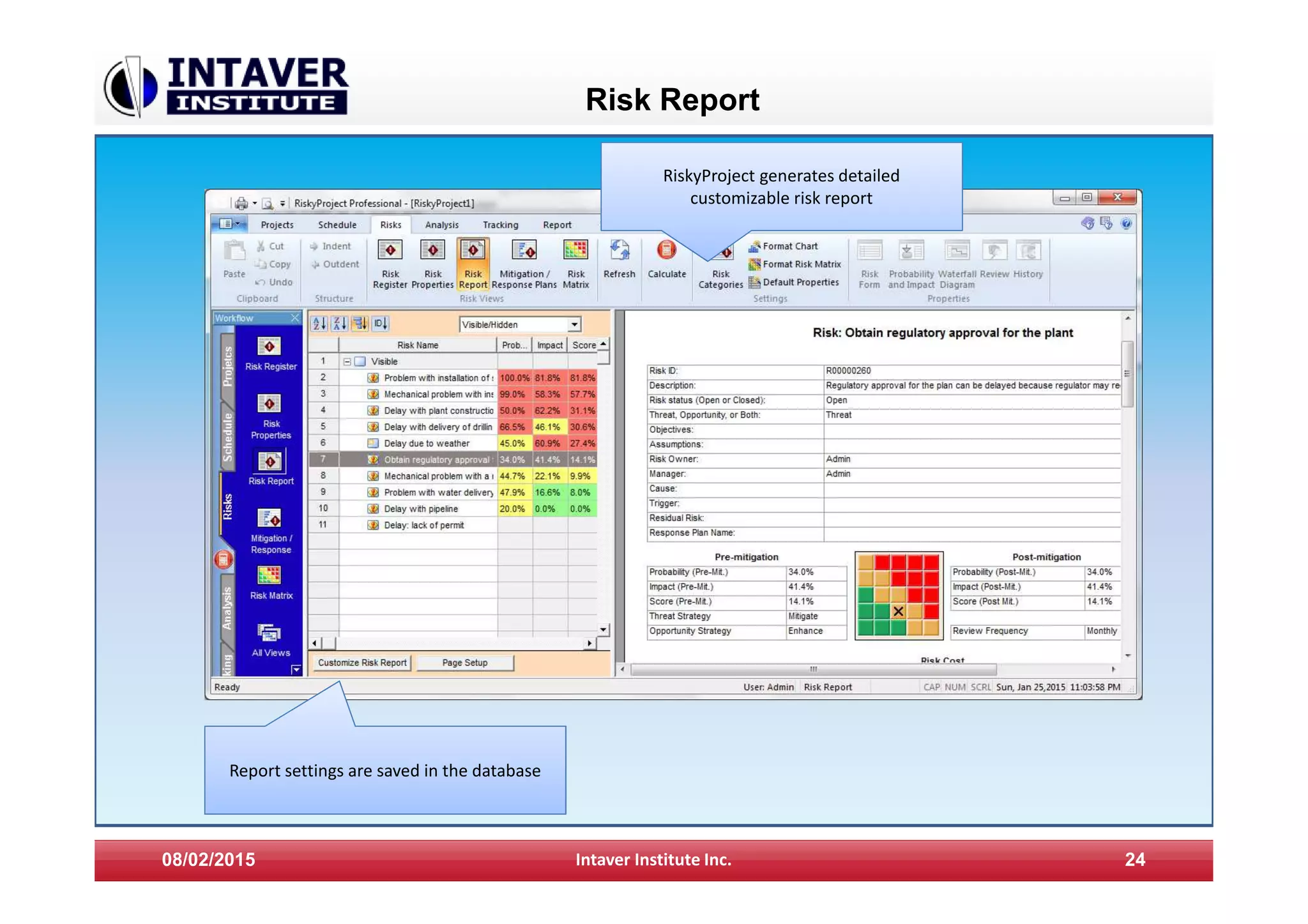Select the Risk Report ribbon button

tap(473, 264)
